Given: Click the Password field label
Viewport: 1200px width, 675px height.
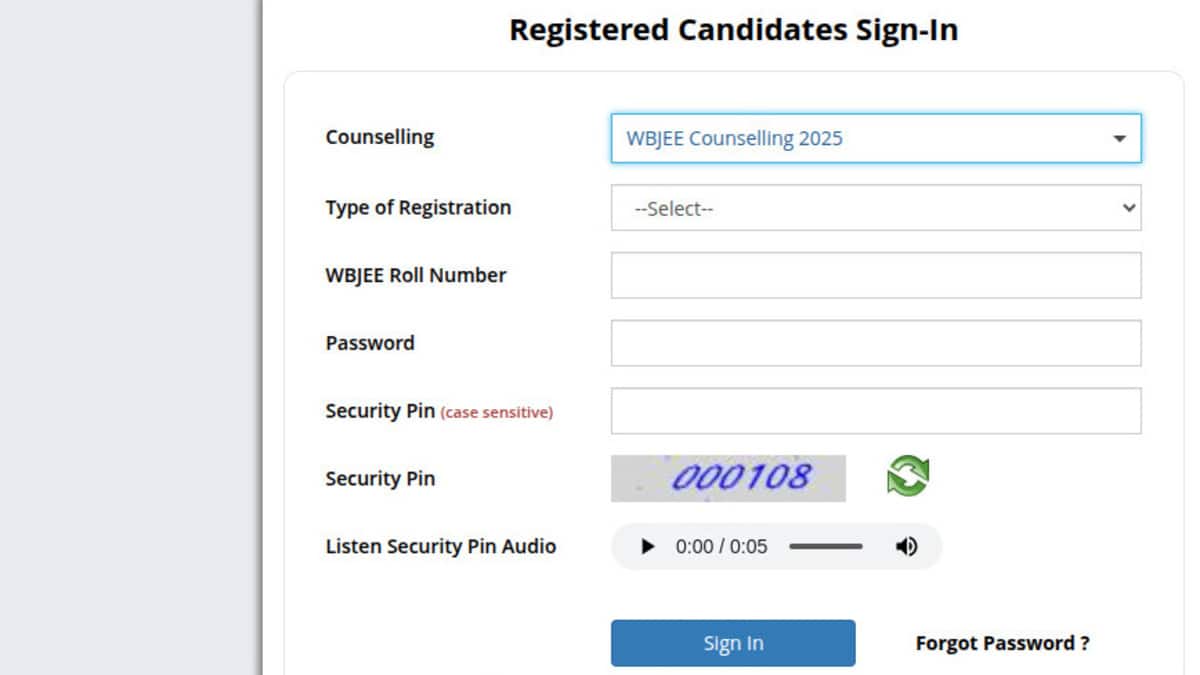Looking at the screenshot, I should (370, 343).
